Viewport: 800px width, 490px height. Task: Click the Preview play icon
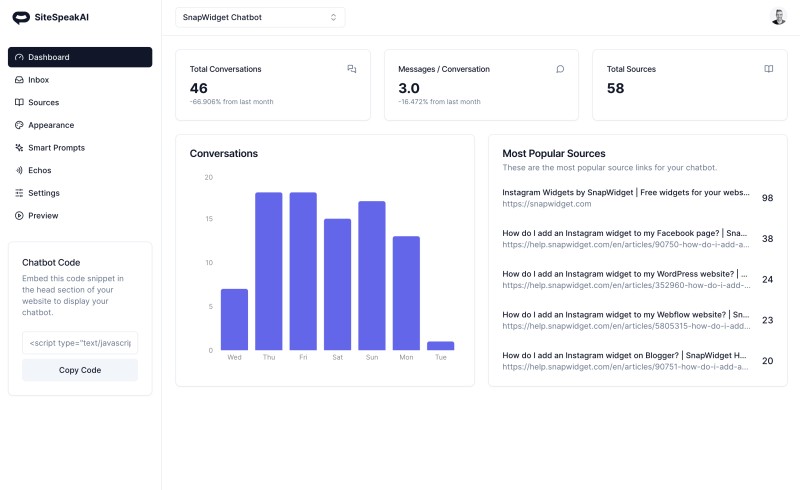click(19, 215)
